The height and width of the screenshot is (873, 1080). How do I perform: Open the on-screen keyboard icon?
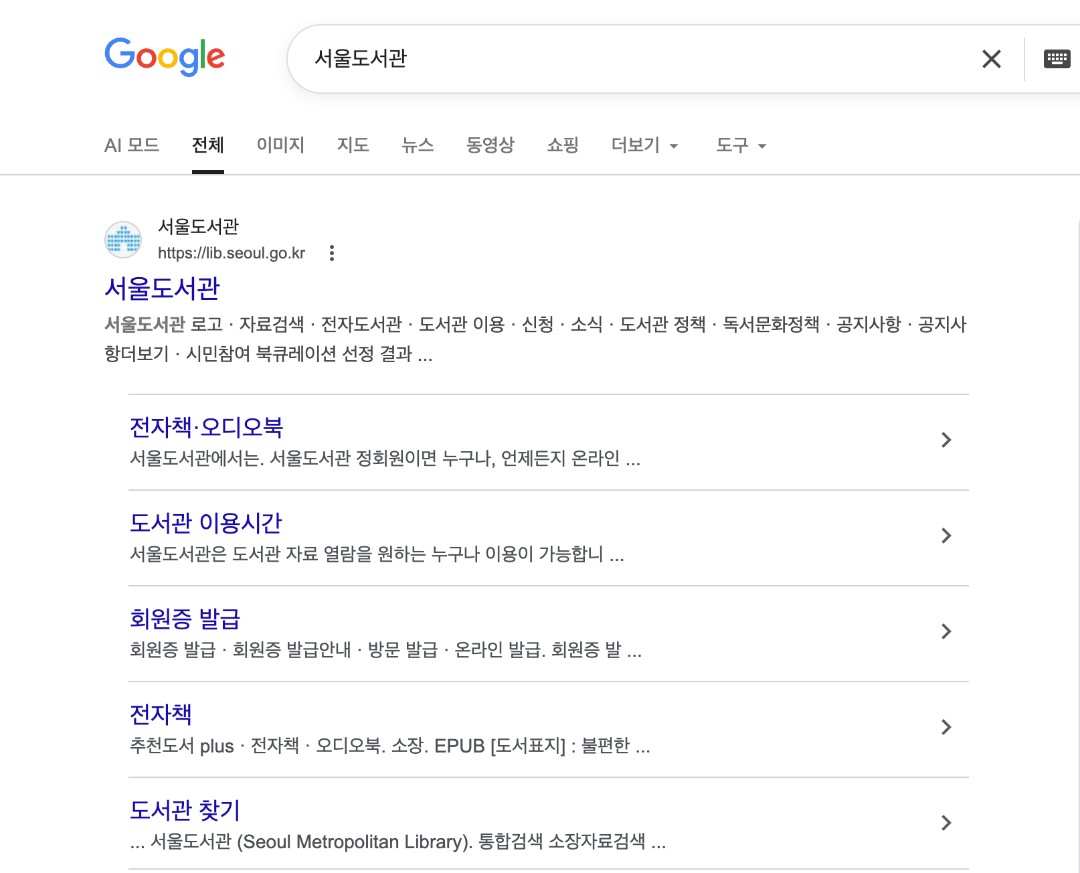[x=1057, y=59]
